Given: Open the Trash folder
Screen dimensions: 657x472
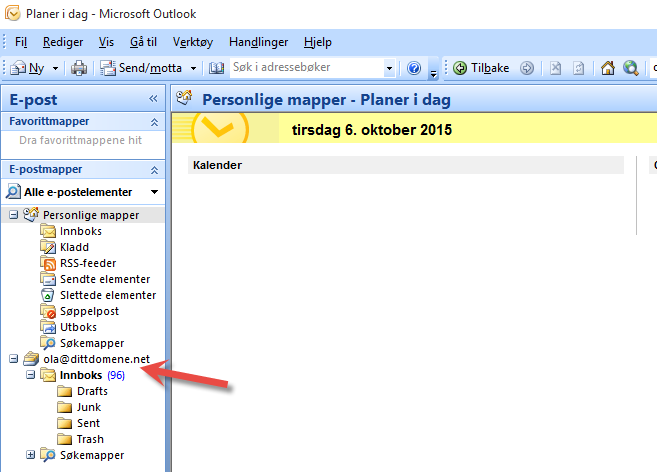Looking at the screenshot, I should pos(90,439).
